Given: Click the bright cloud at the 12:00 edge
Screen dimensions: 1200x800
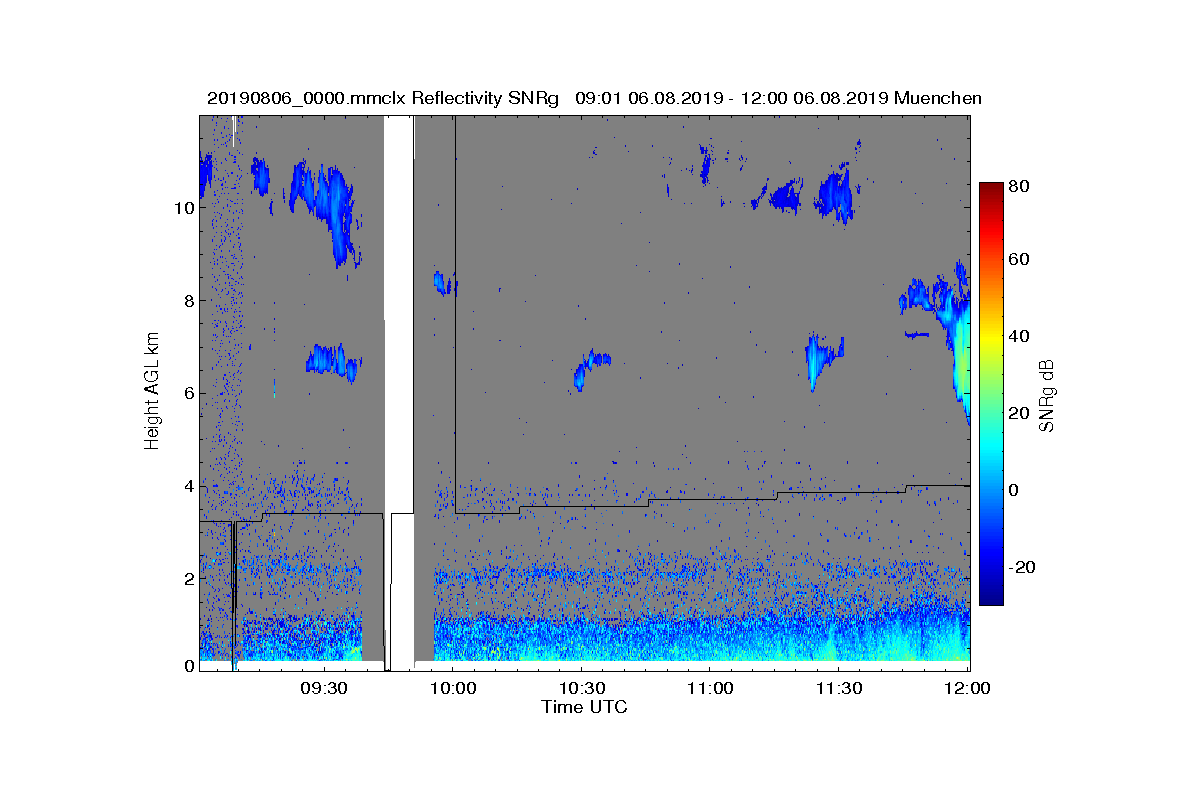Looking at the screenshot, I should click(x=961, y=350).
